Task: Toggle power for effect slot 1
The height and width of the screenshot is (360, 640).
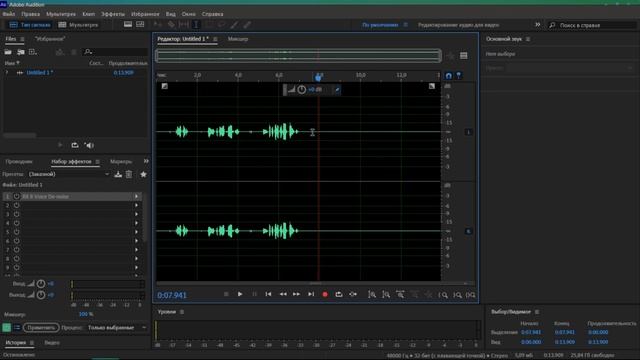Action: 16,196
